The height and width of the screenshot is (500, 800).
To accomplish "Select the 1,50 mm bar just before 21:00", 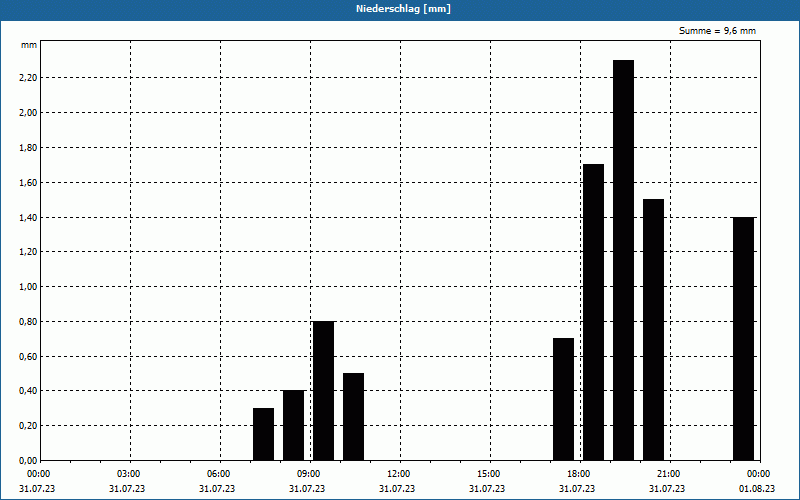I will click(x=654, y=330).
